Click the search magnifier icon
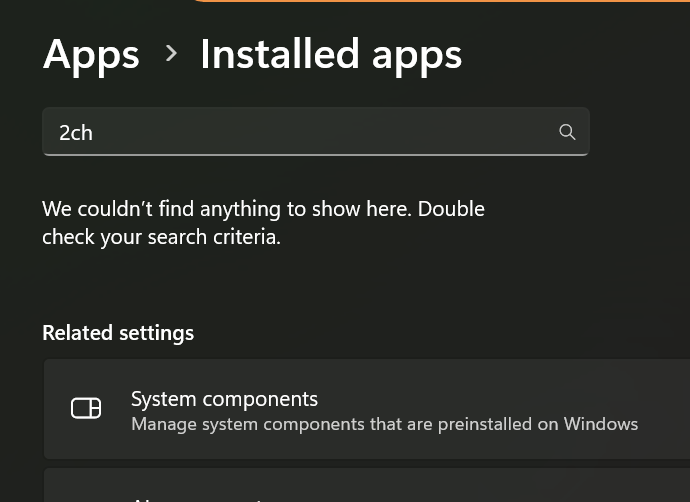The height and width of the screenshot is (502, 690). pos(567,132)
